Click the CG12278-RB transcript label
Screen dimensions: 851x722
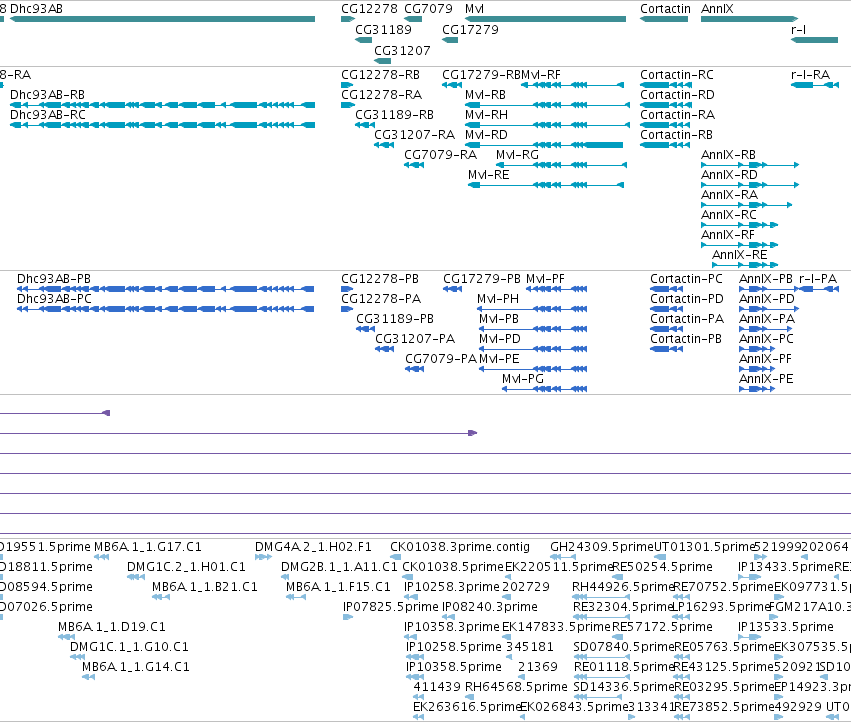pos(380,74)
